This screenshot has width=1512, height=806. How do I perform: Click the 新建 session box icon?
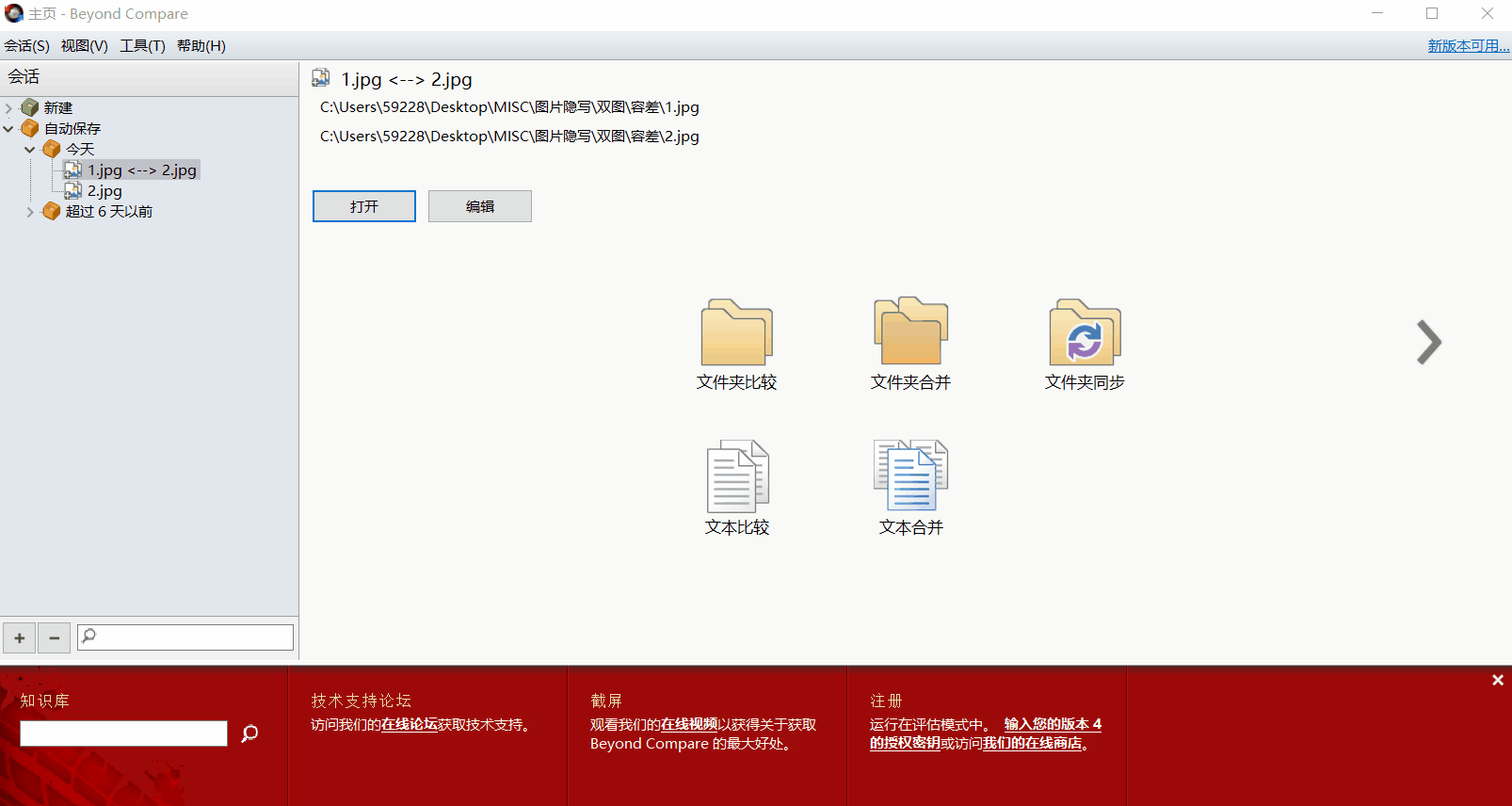(x=30, y=107)
